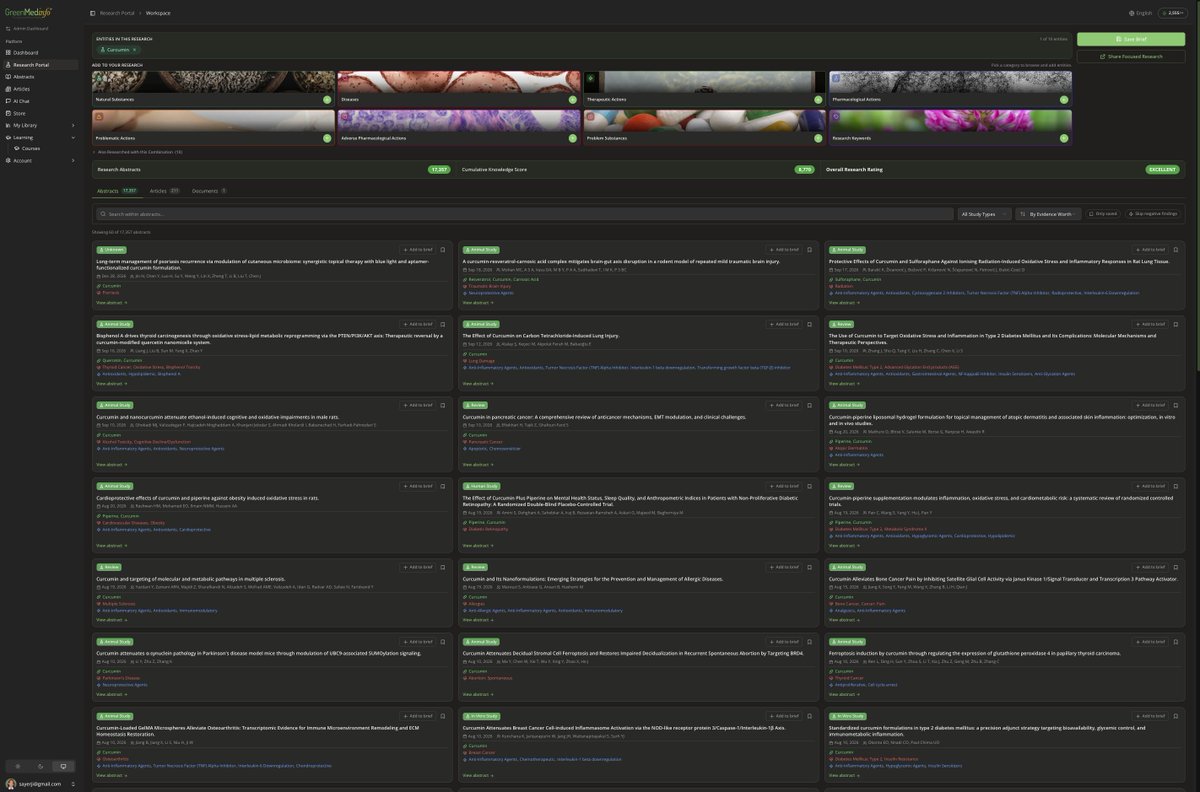Toggle Skip negative findings filter
The height and width of the screenshot is (792, 1200).
1153,214
